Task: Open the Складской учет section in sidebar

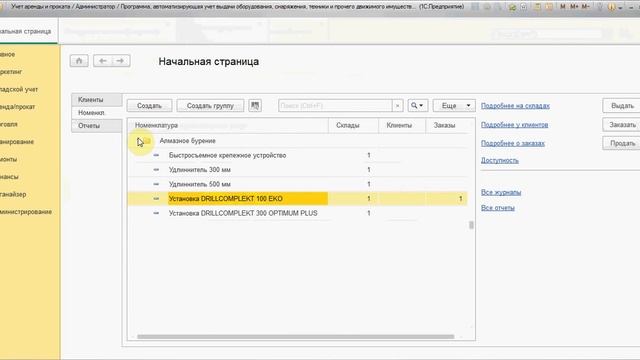Action: pyautogui.click(x=19, y=89)
